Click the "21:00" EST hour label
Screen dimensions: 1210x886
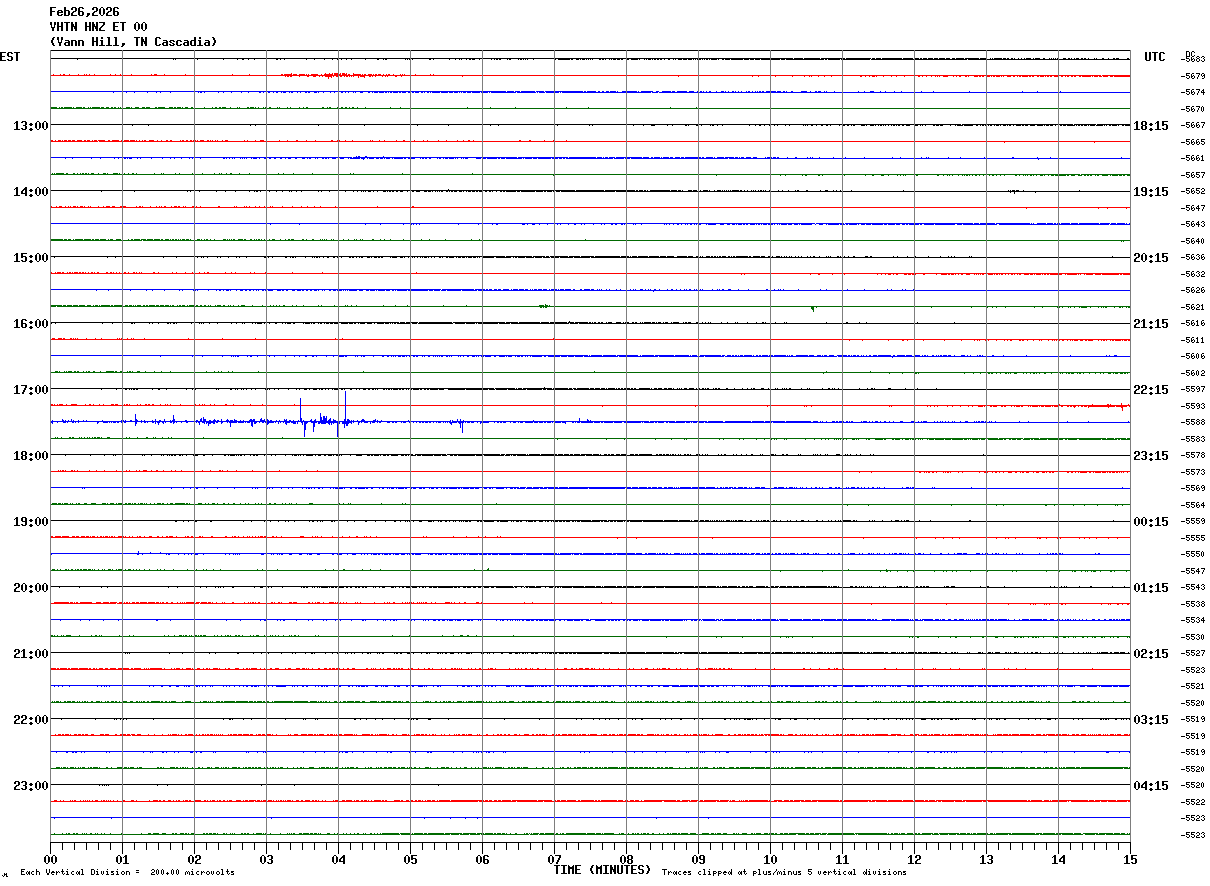point(30,654)
